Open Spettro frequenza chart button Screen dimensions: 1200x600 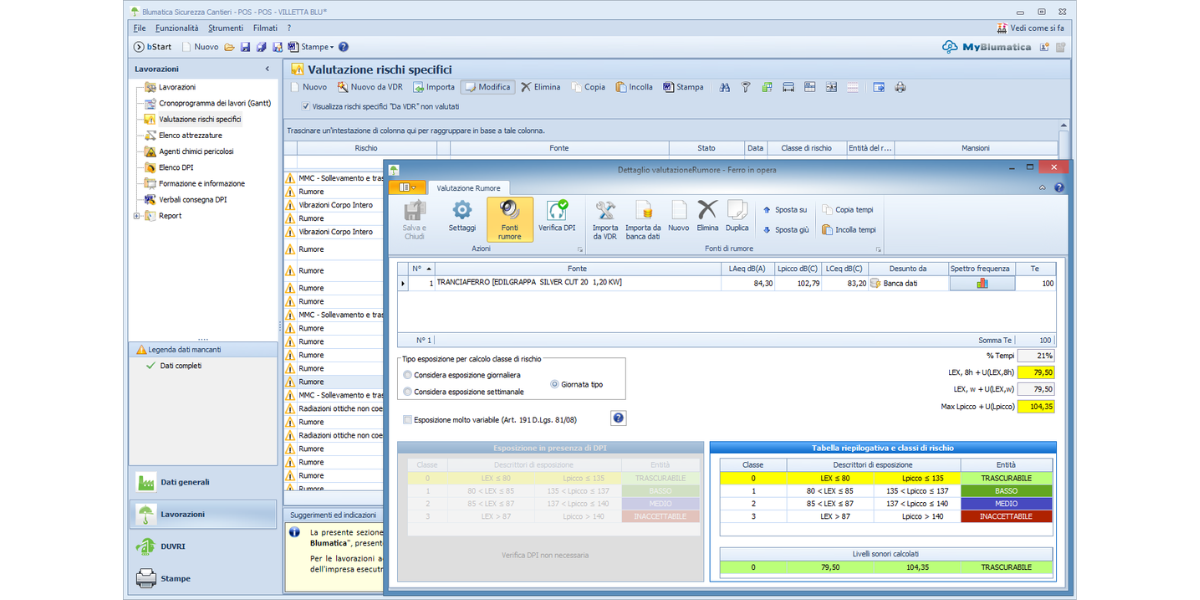point(981,284)
